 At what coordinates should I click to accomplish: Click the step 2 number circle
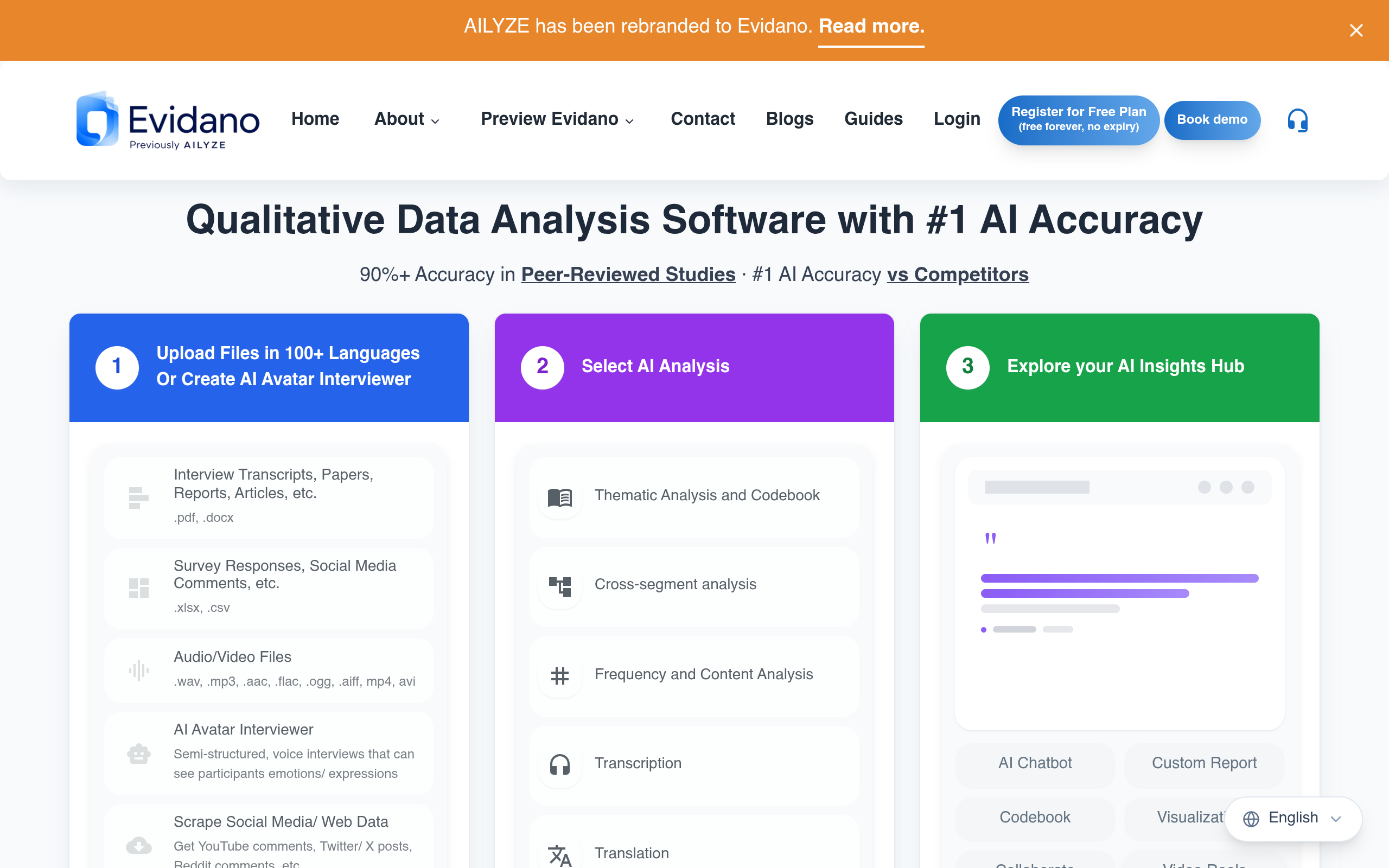click(x=542, y=367)
